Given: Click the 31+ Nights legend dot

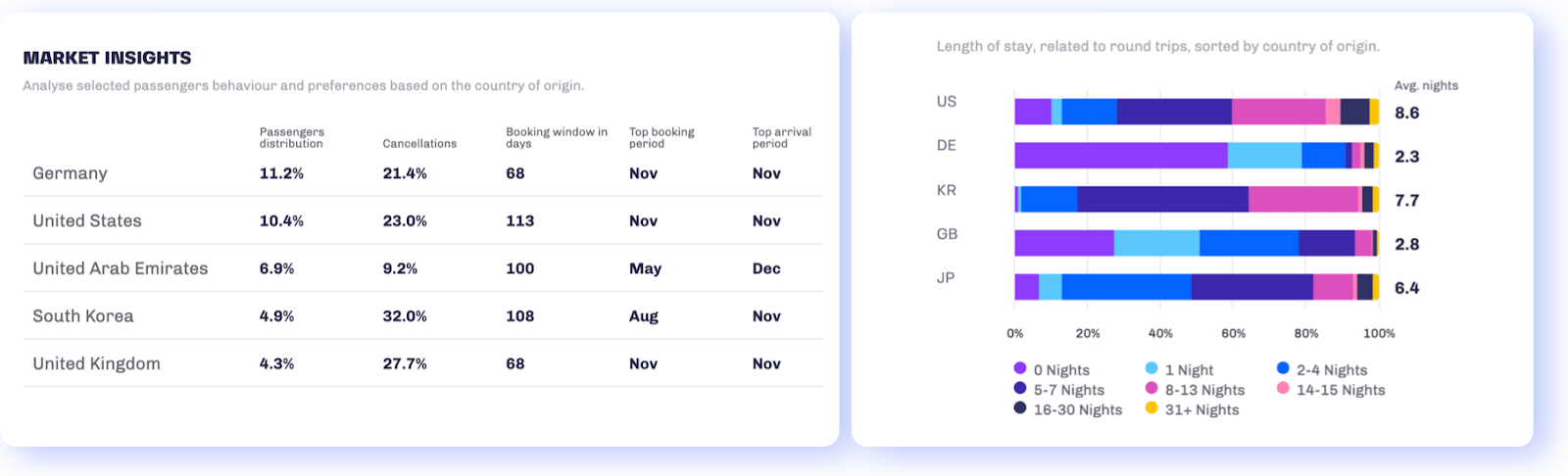Looking at the screenshot, I should (1151, 407).
